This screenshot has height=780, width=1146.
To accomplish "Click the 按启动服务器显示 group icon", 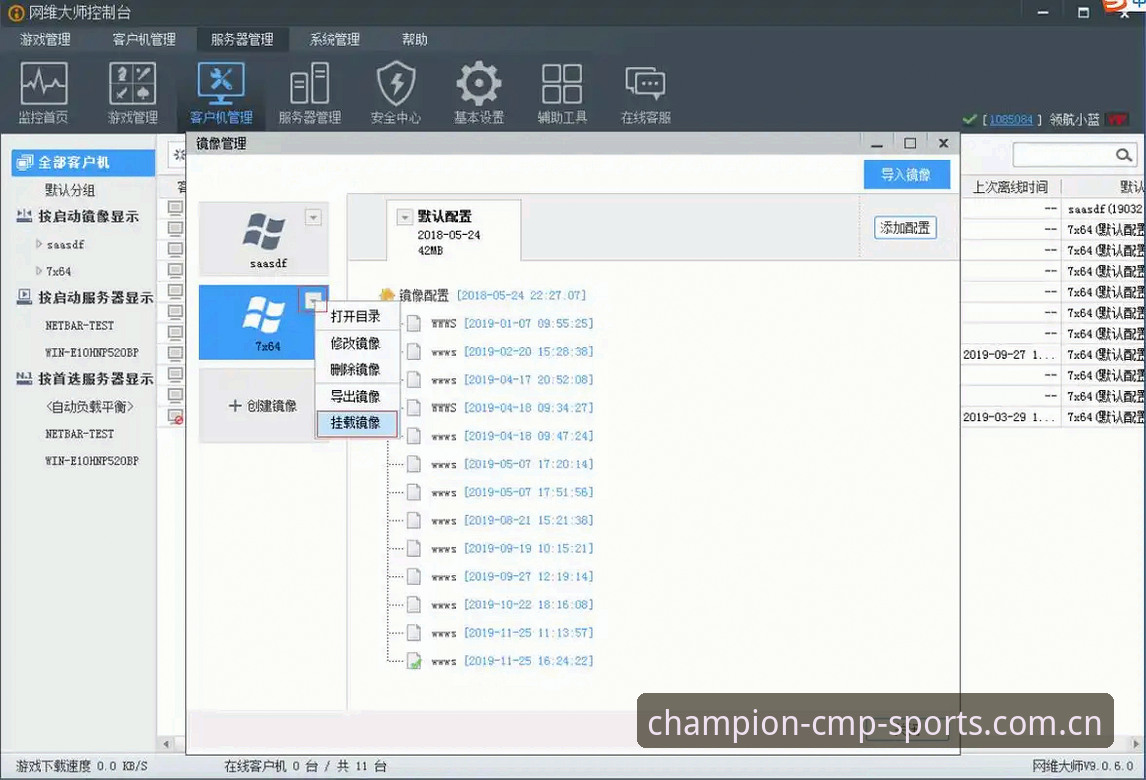I will 24,297.
